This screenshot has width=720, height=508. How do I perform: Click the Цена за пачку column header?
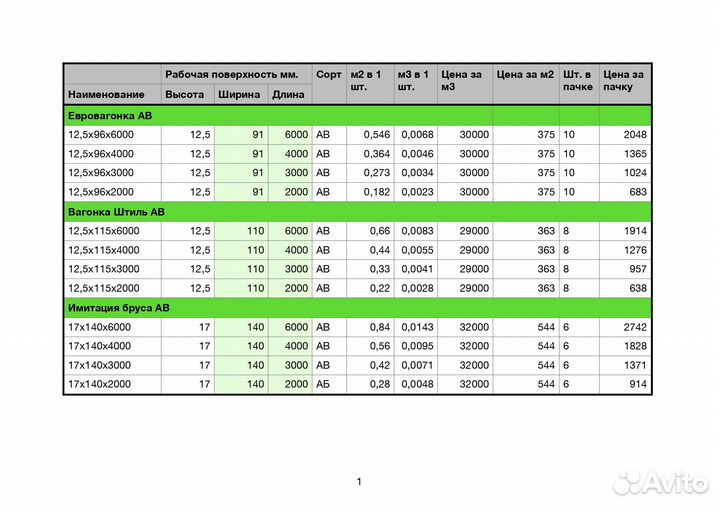625,80
